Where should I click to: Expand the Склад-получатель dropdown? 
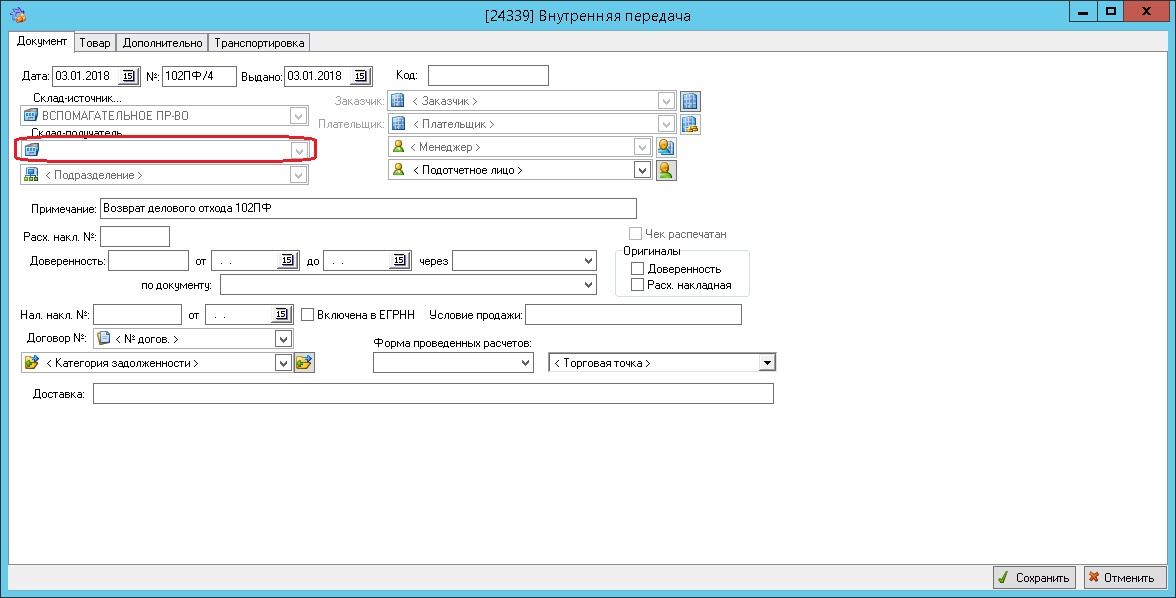click(298, 150)
